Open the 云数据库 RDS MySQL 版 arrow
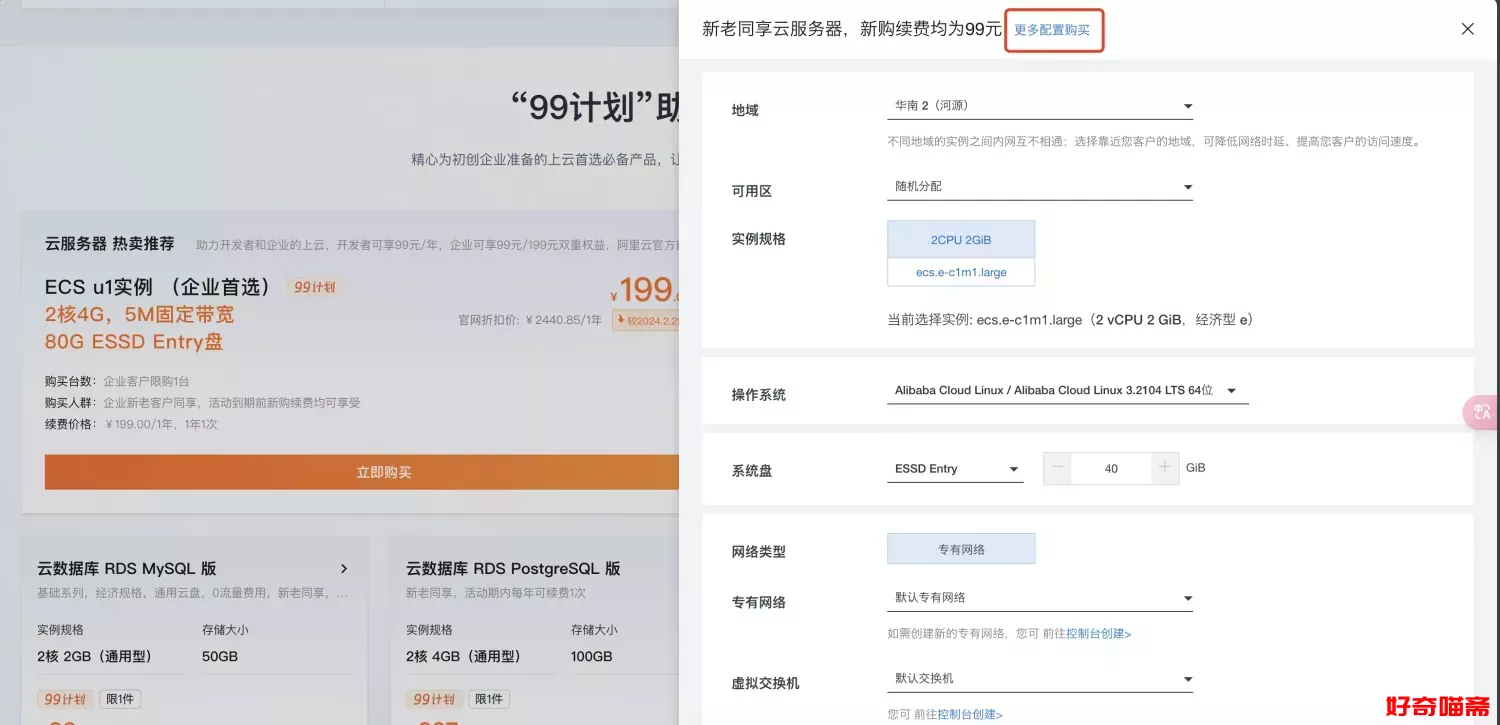Screen dimensions: 1500x725 tap(344, 569)
